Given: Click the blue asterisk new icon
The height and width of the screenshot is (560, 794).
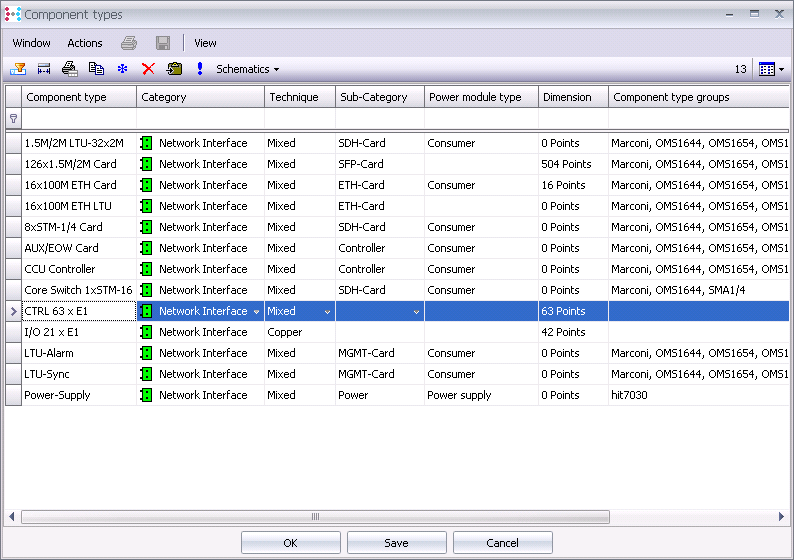Looking at the screenshot, I should pyautogui.click(x=123, y=69).
